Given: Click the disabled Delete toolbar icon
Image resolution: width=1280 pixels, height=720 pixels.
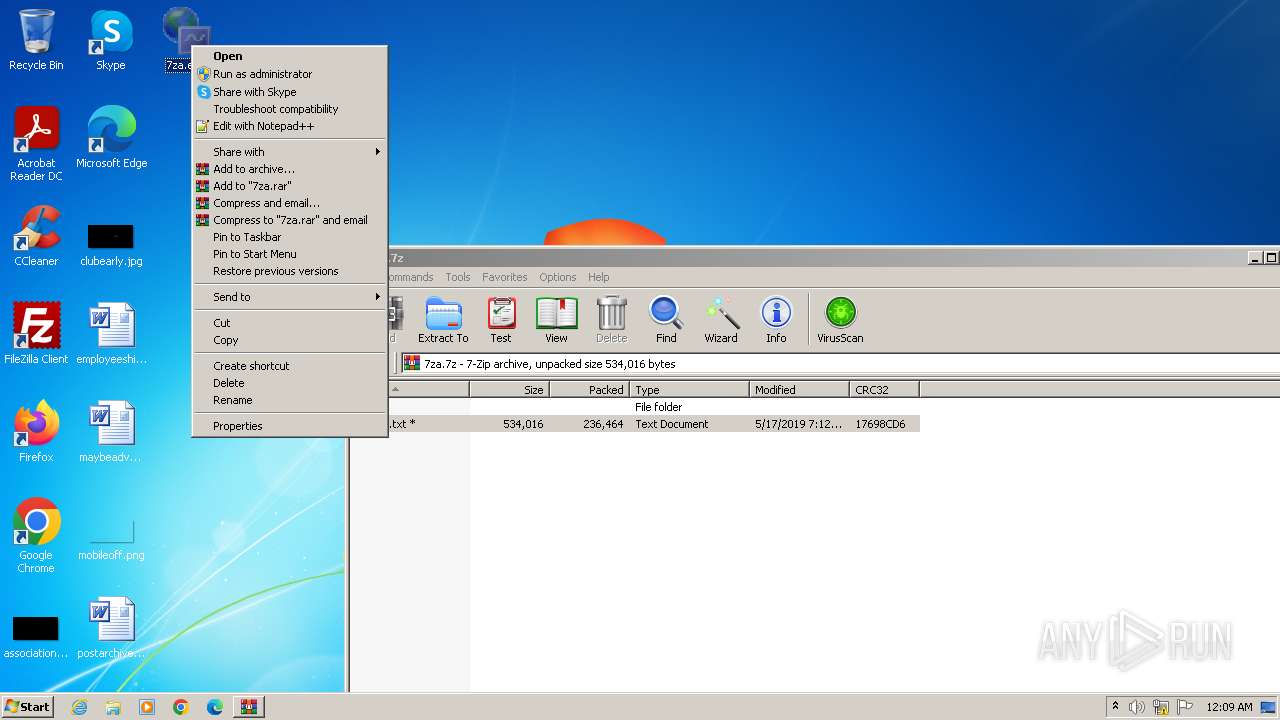Looking at the screenshot, I should click(611, 320).
